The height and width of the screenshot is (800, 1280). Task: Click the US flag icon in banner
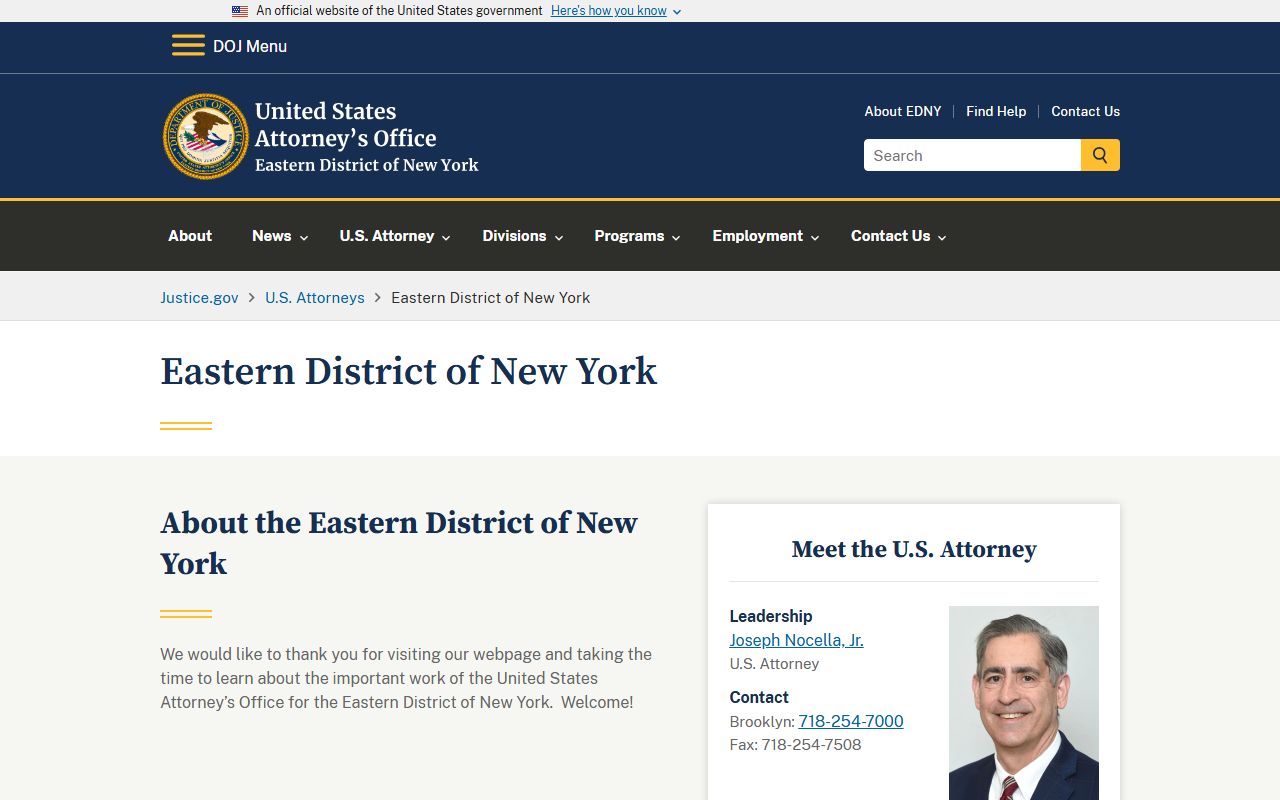240,11
